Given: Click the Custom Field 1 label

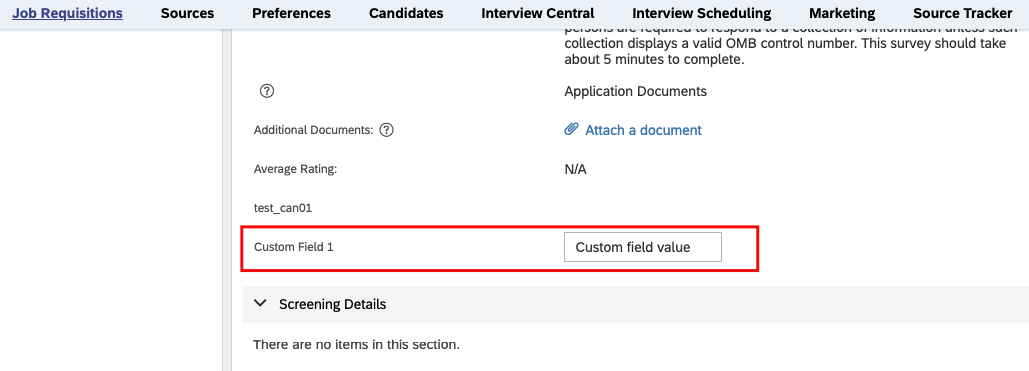Looking at the screenshot, I should 293,248.
